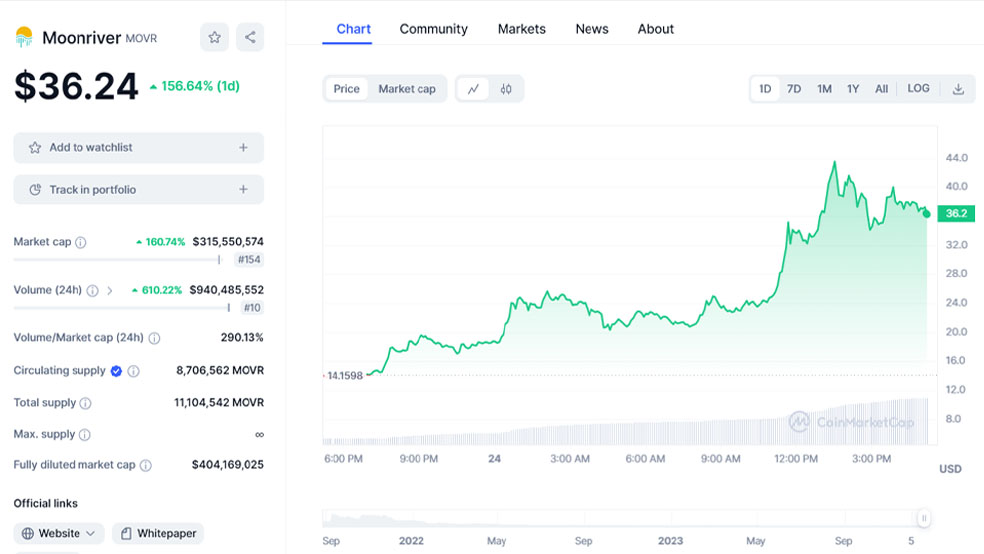This screenshot has height=554, width=984.
Task: Click info icon beside Fully diluted market cap
Action: pos(146,465)
